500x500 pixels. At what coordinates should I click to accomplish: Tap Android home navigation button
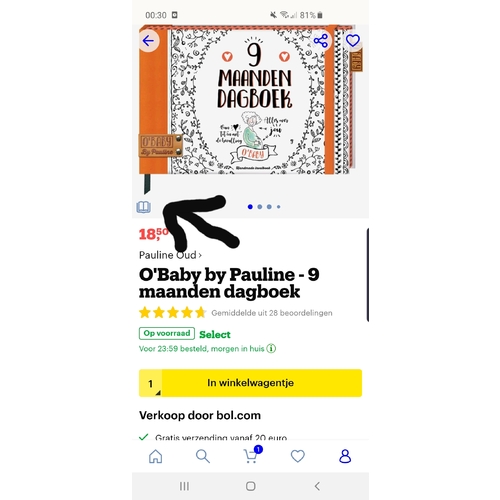(x=251, y=486)
